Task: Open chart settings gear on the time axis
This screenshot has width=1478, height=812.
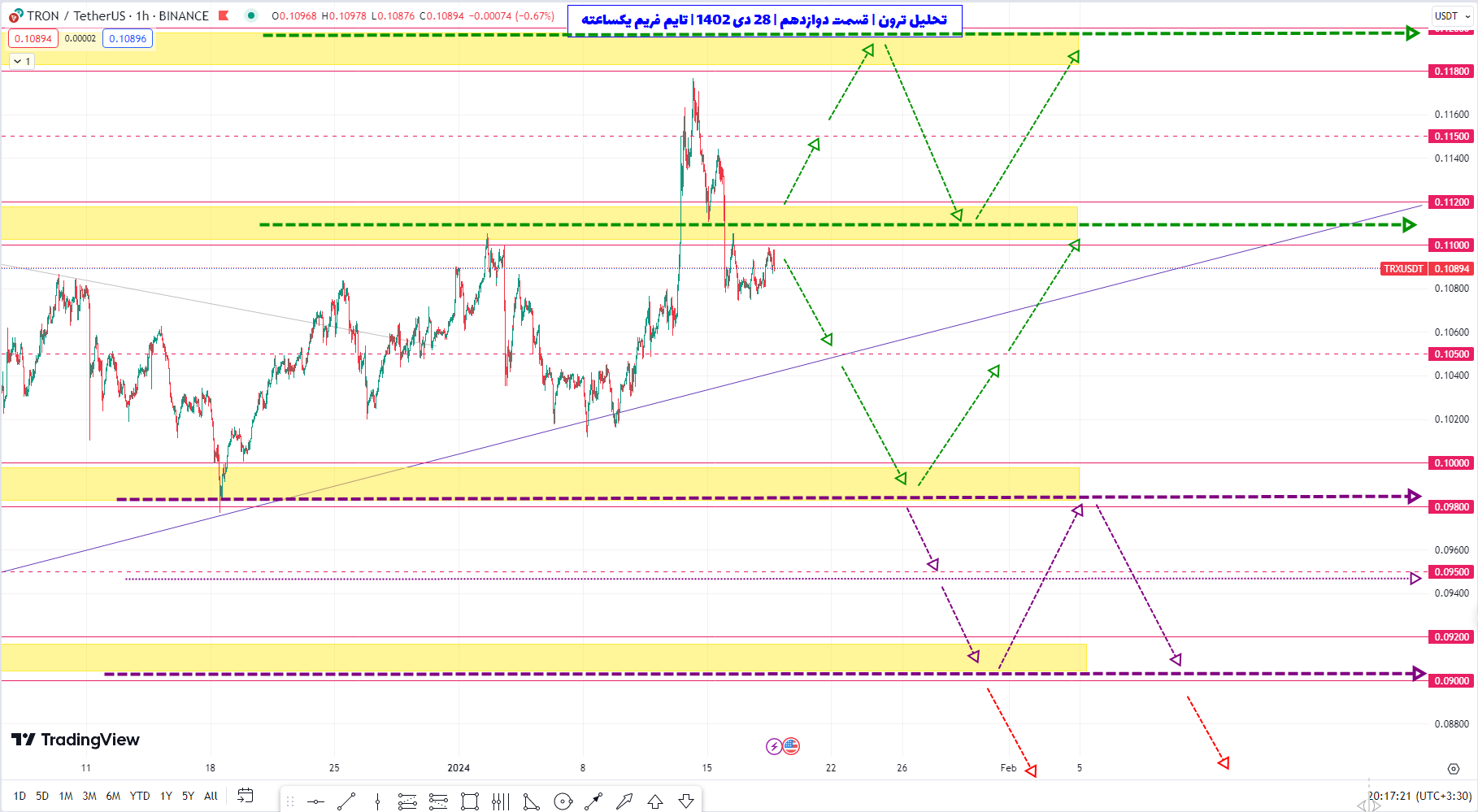Action: coord(1453,768)
